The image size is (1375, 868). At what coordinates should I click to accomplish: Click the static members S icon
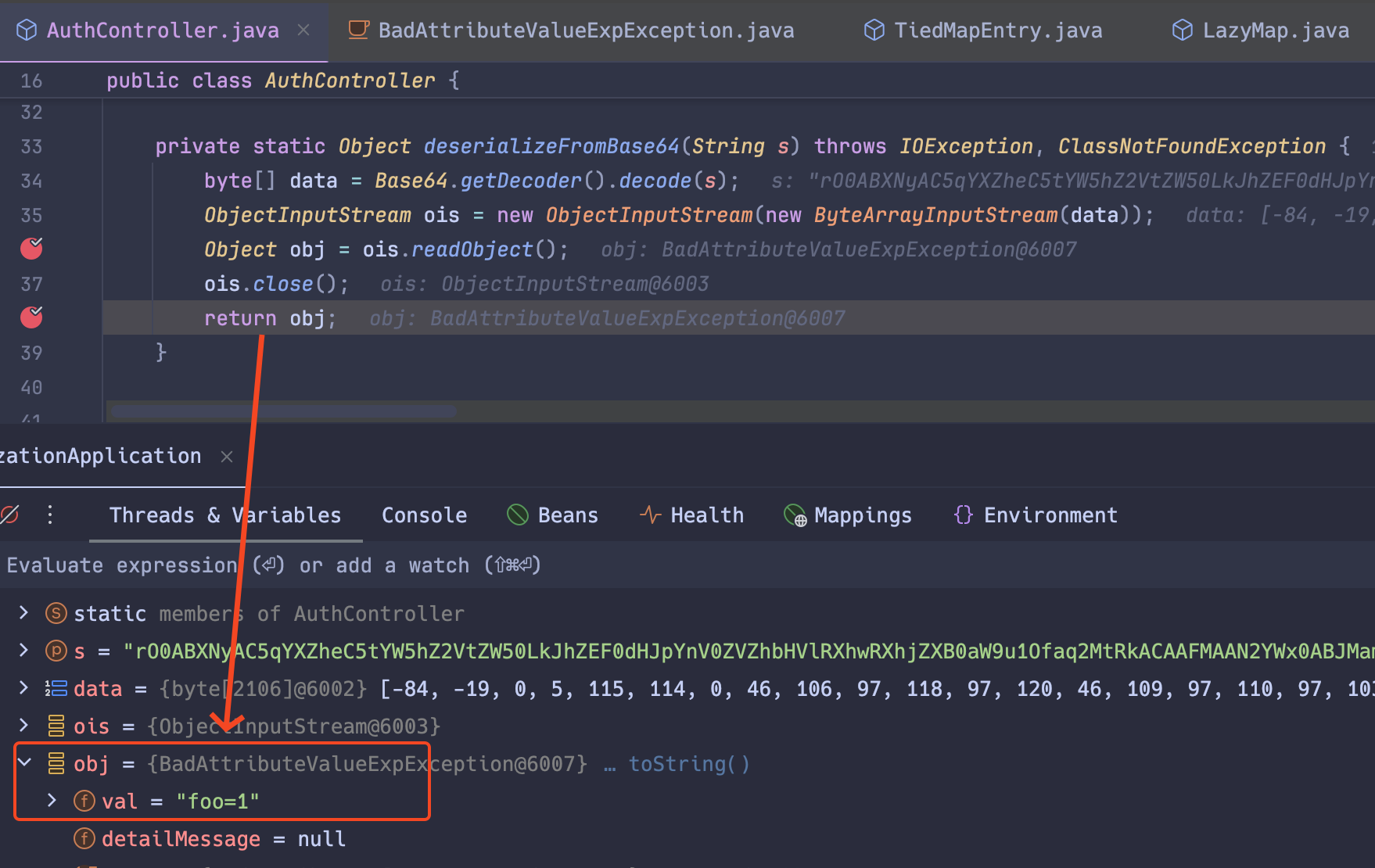coord(56,613)
